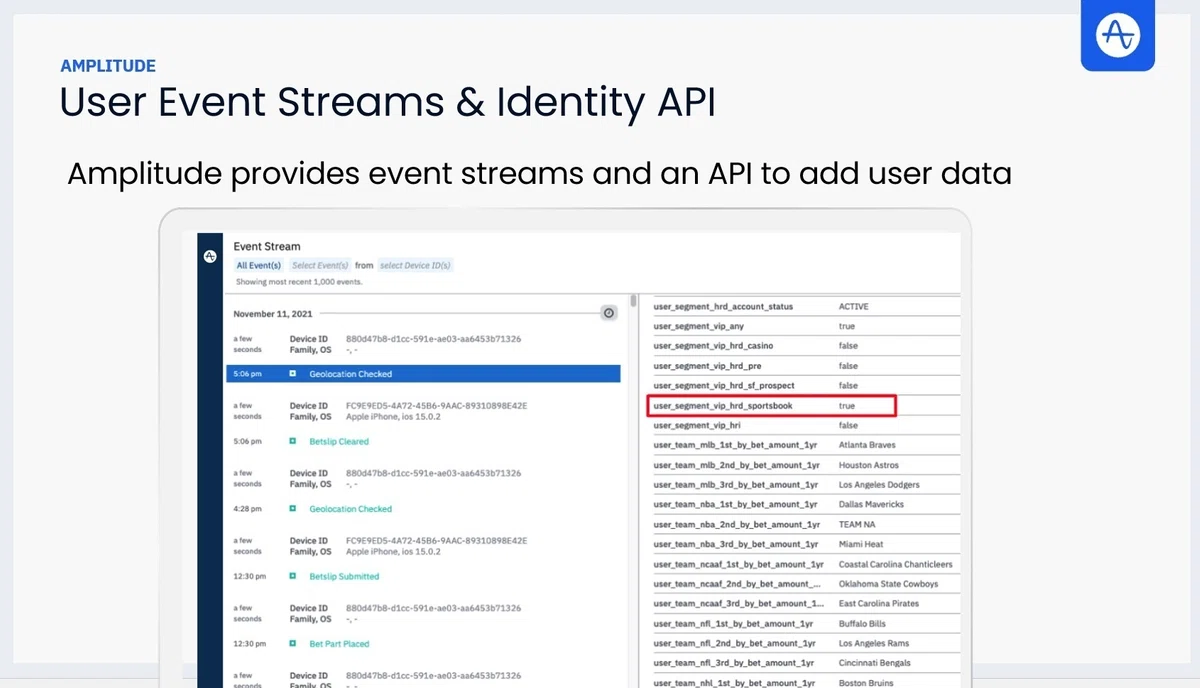
Task: Open the 5:06 pm Geolocation Checked event
Action: tap(423, 374)
